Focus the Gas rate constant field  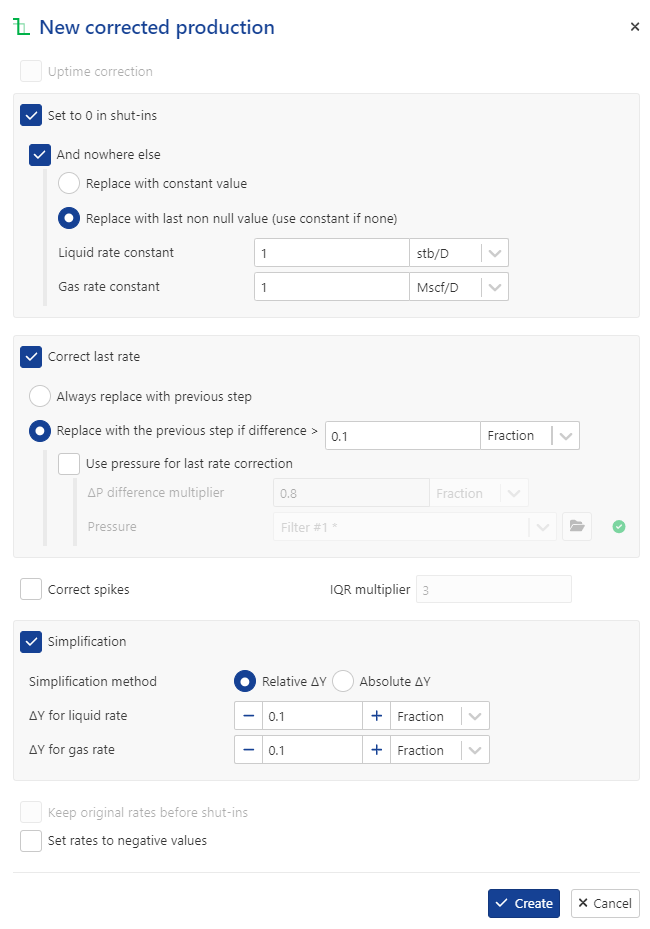(332, 287)
